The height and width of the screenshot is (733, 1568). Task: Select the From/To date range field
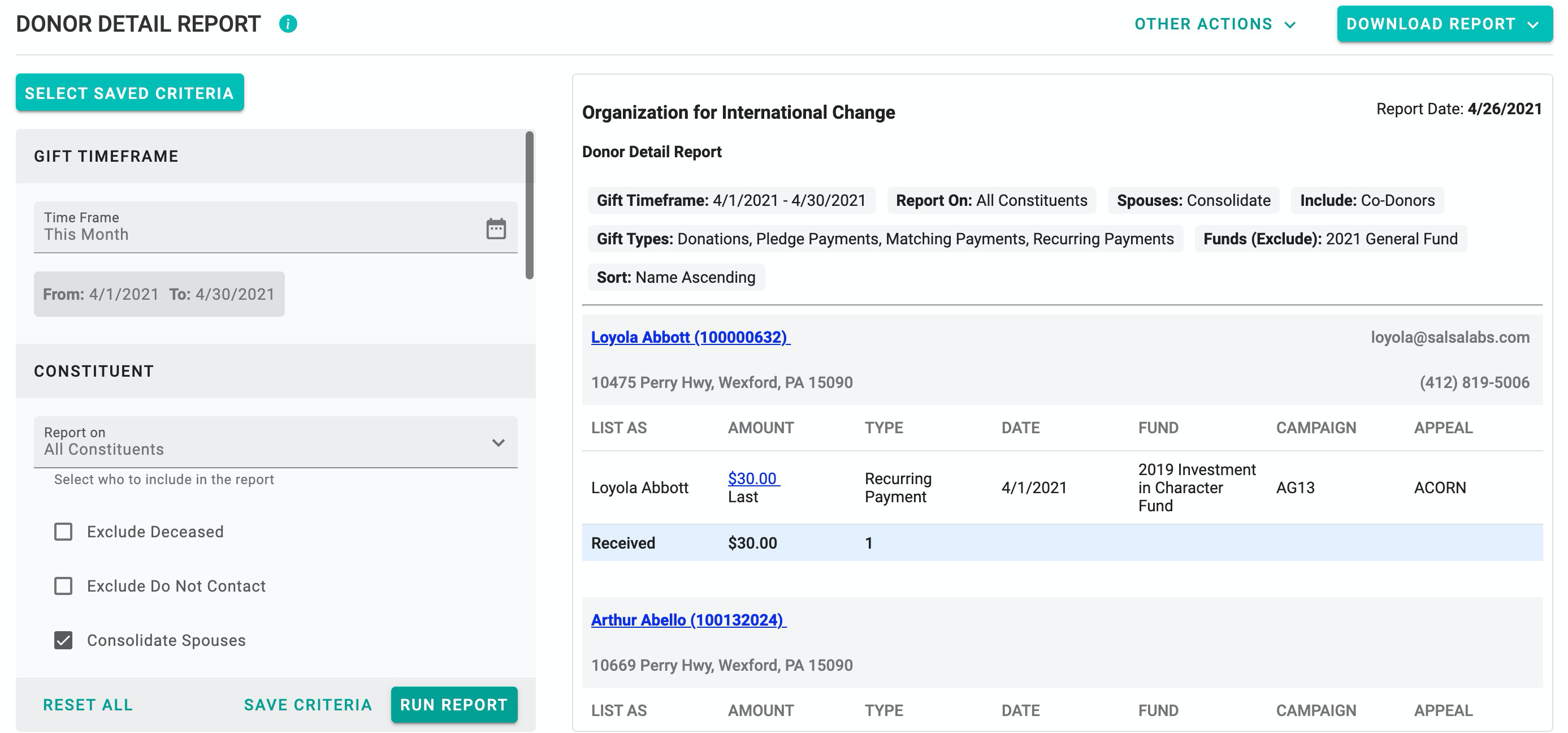159,294
